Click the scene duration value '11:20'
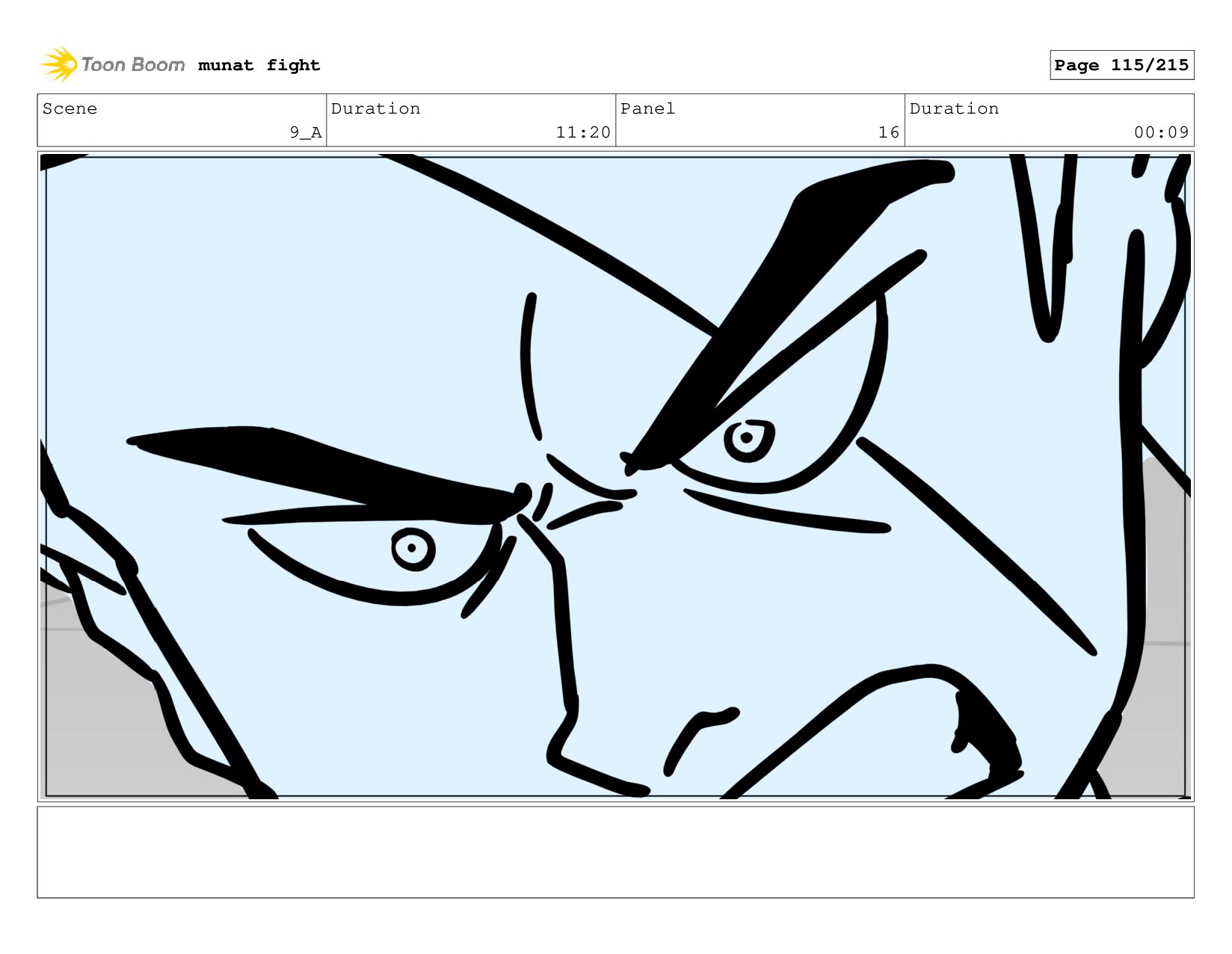1232x954 pixels. [583, 132]
